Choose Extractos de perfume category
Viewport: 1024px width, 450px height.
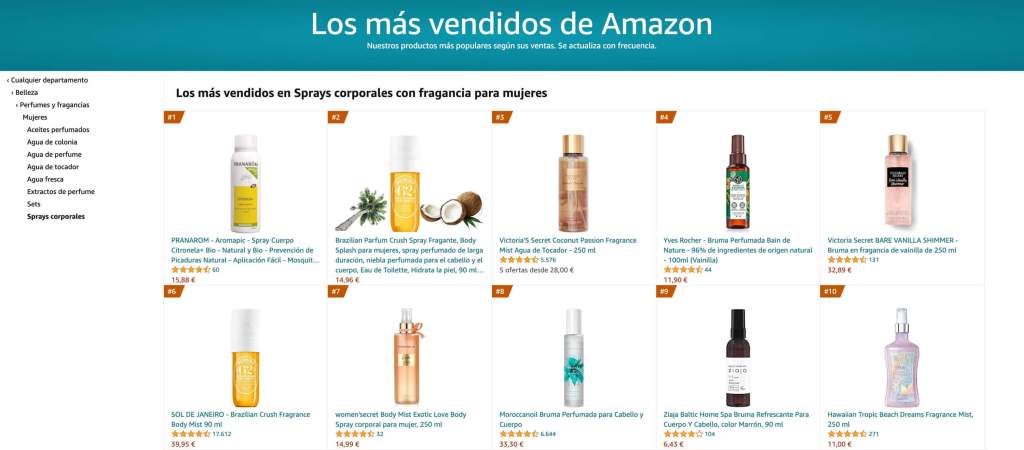point(61,192)
